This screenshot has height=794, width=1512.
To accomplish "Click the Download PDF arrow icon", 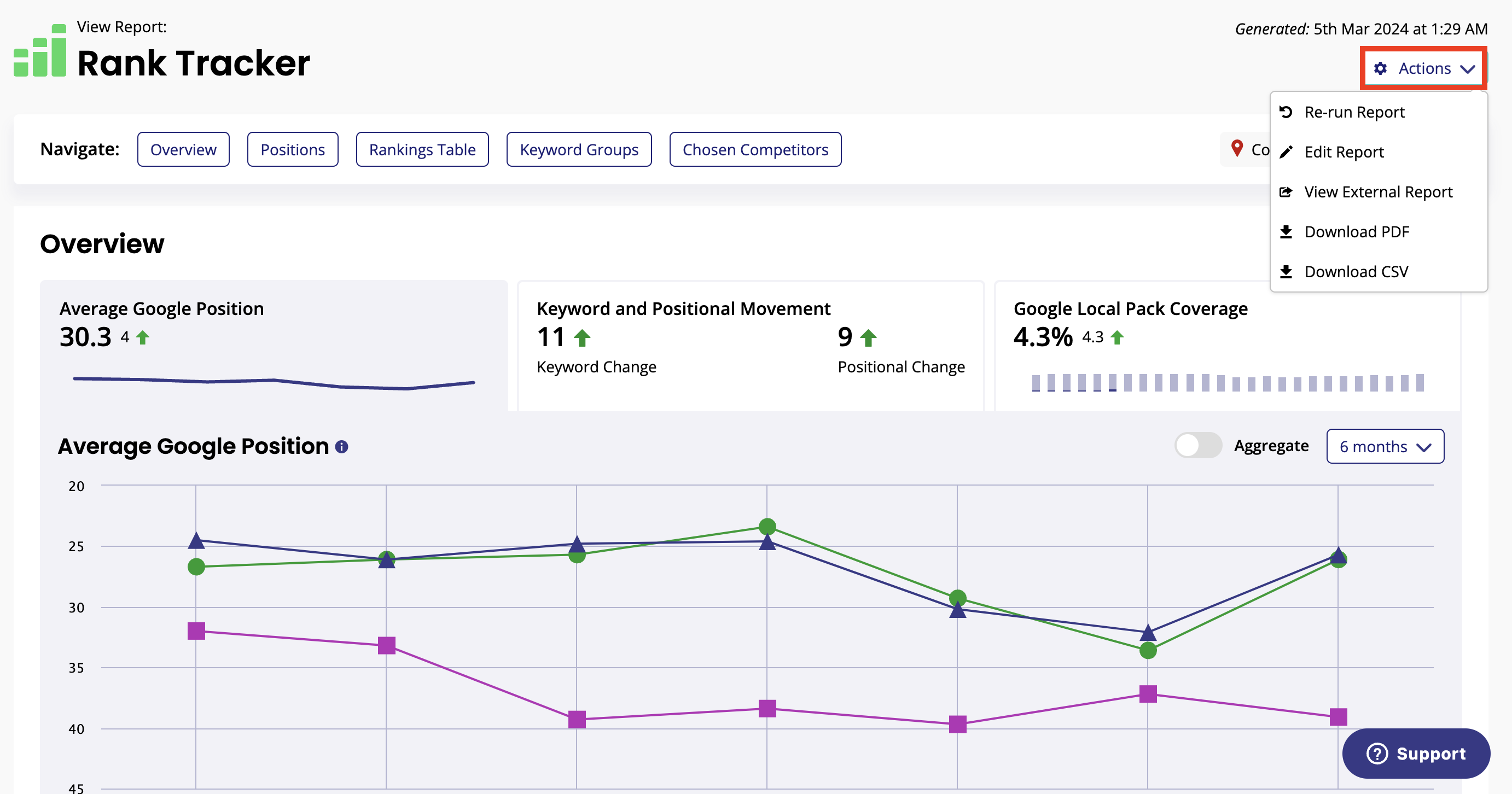I will coord(1286,232).
